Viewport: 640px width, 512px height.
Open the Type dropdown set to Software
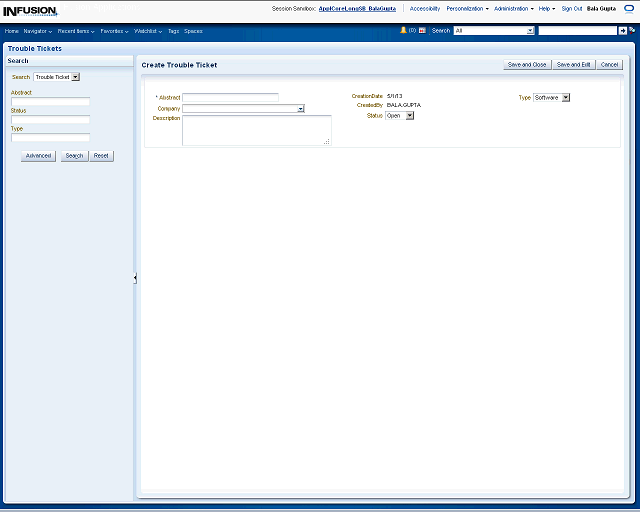click(x=565, y=98)
